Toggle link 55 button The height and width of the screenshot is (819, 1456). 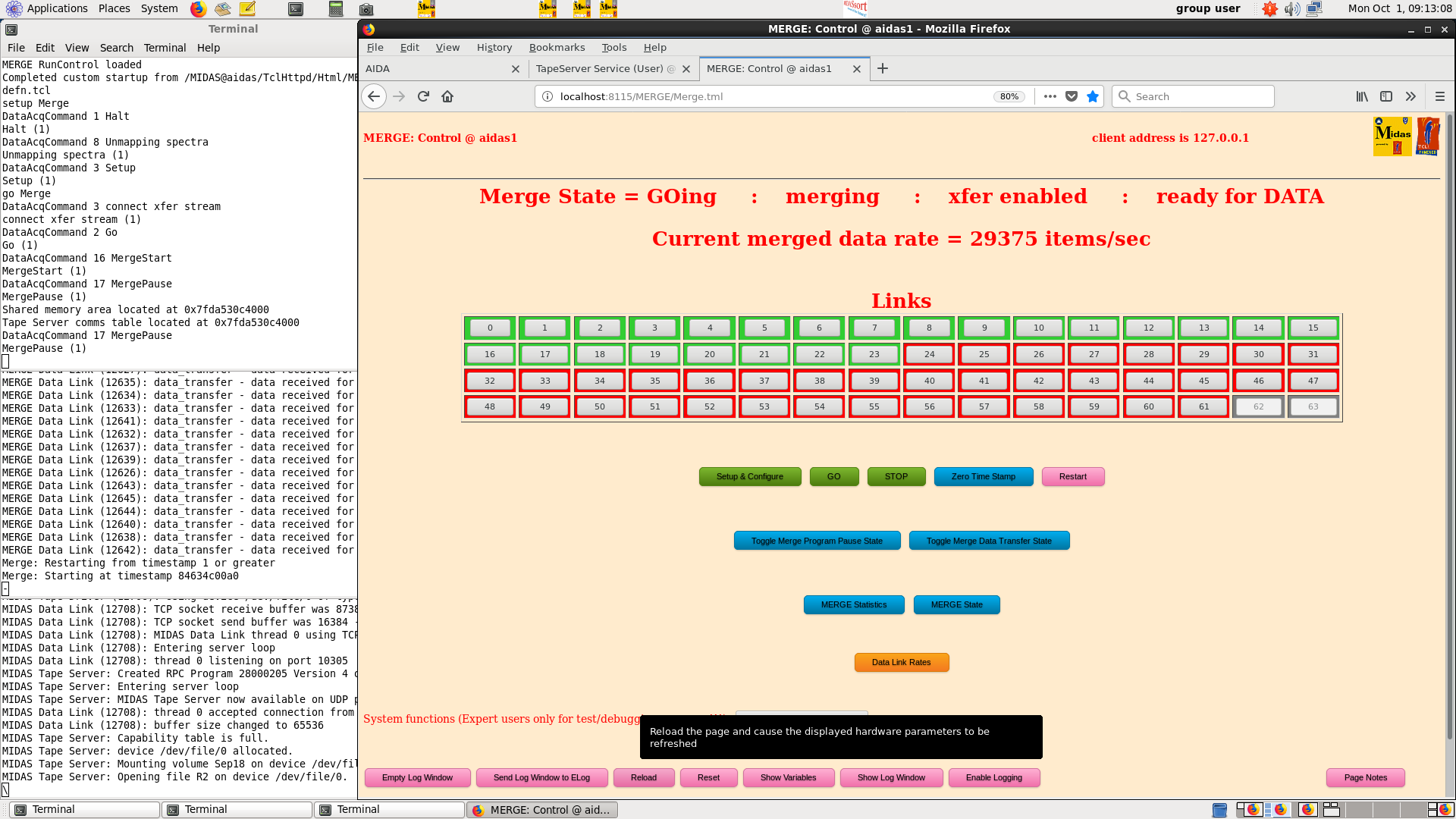874,406
